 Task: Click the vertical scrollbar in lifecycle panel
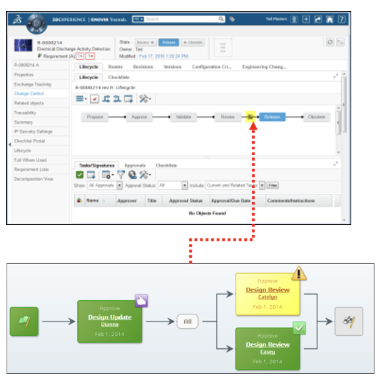tap(338, 130)
